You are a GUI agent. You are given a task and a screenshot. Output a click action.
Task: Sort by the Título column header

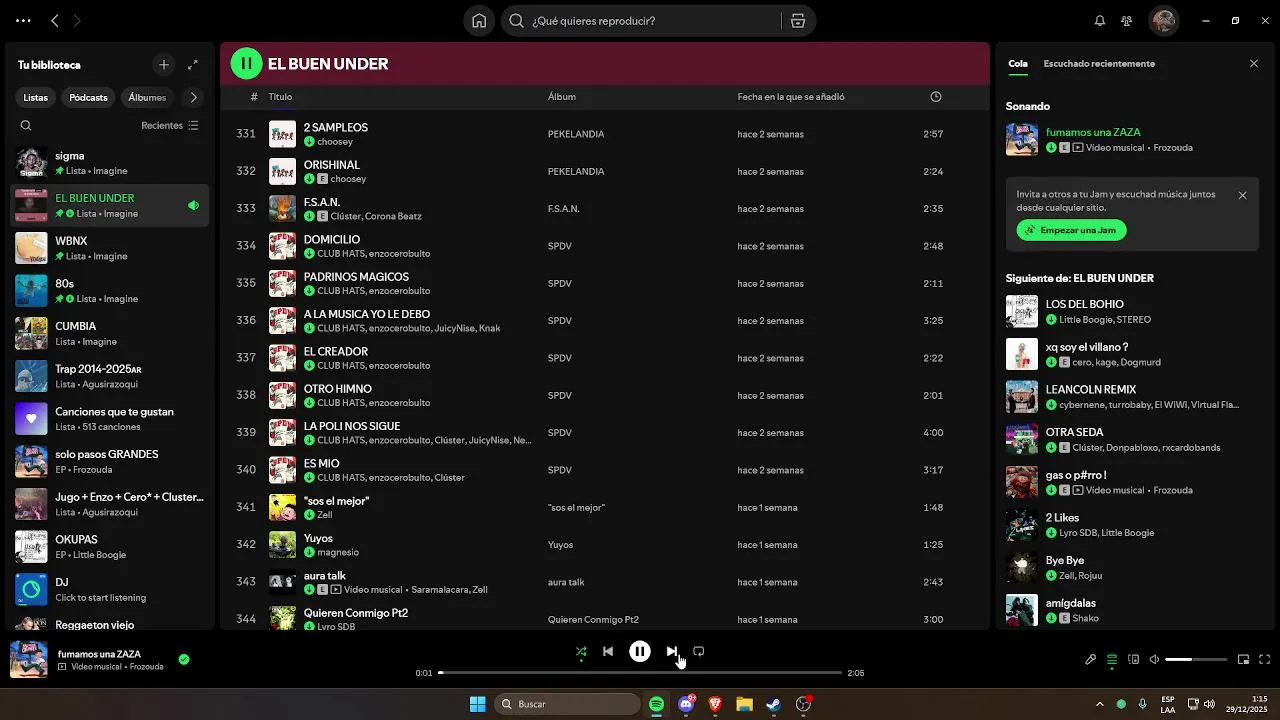tap(280, 97)
